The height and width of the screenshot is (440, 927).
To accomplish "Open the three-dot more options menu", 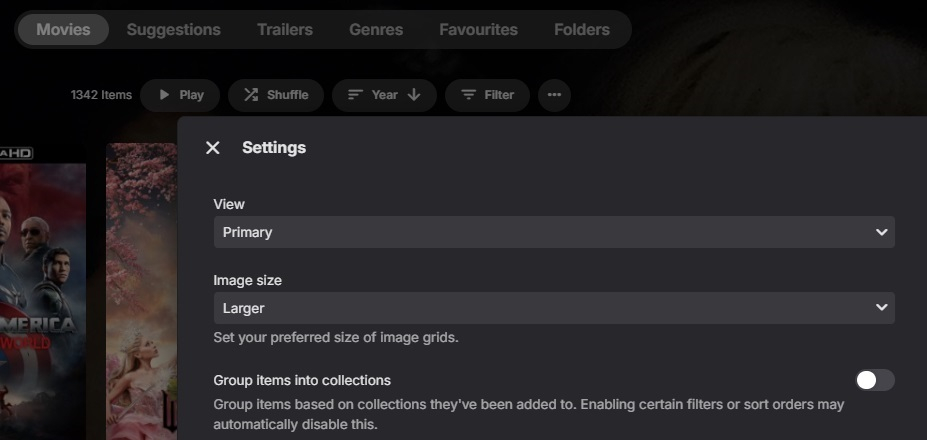I will 554,95.
